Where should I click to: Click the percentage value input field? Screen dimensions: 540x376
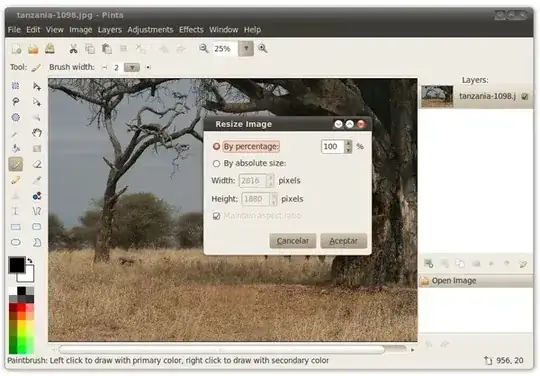(332, 147)
